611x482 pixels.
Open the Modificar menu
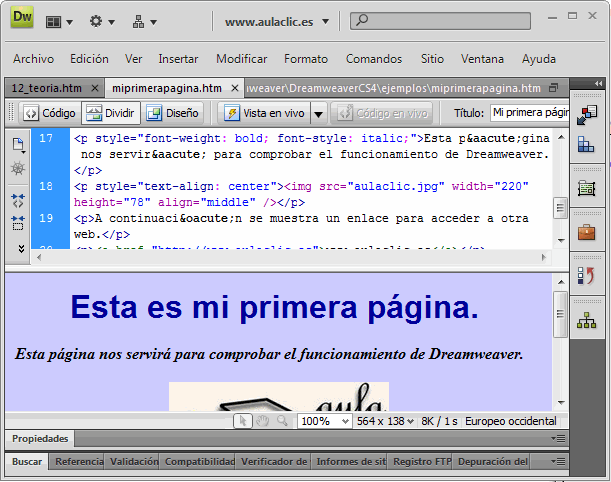pos(242,59)
